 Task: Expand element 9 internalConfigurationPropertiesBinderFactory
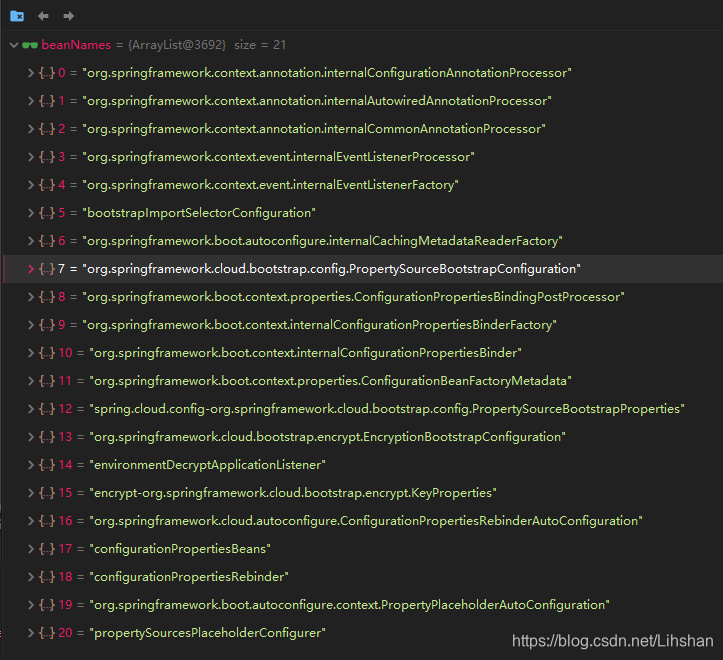31,325
